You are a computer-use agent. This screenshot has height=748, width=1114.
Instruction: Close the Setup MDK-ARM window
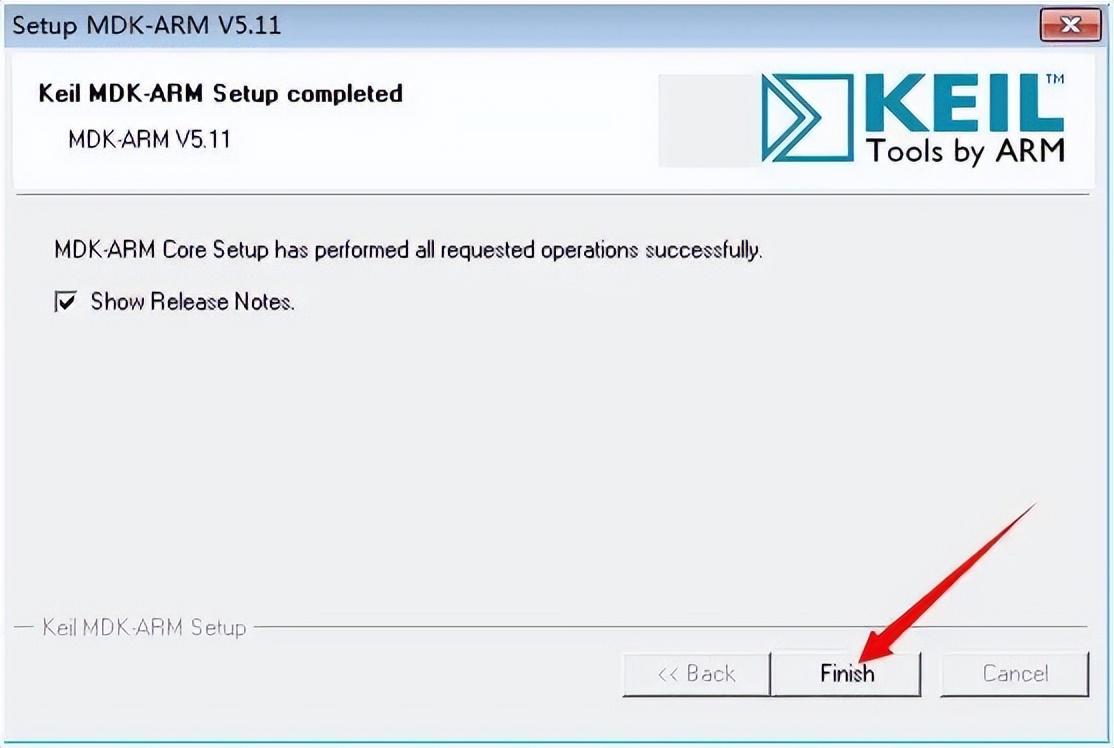[1070, 26]
